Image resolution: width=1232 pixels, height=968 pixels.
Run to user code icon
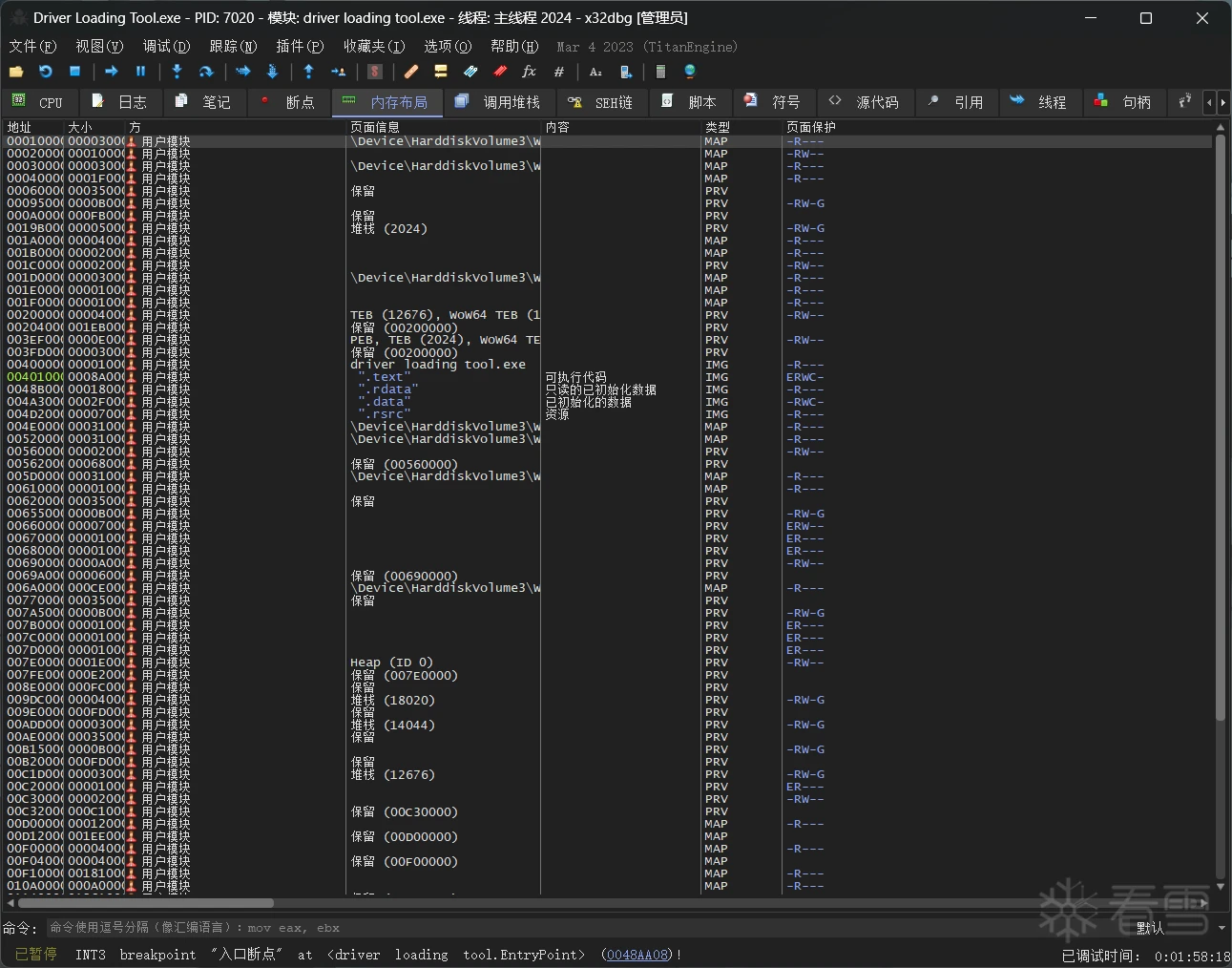[x=338, y=72]
